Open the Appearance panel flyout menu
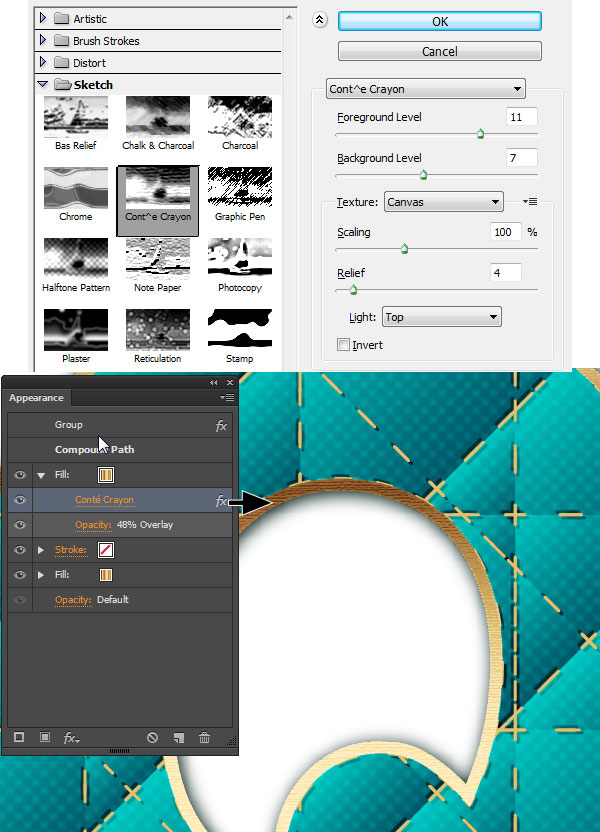 pos(227,397)
